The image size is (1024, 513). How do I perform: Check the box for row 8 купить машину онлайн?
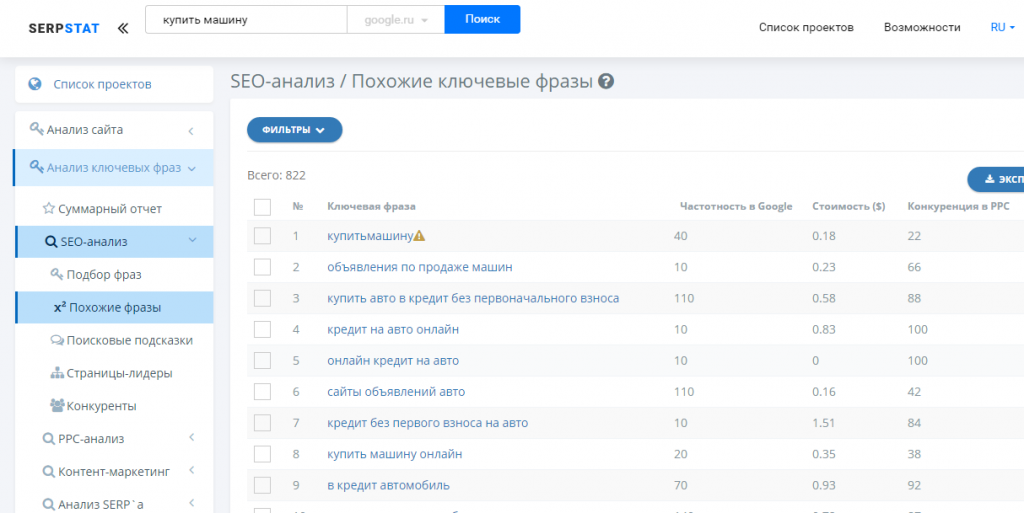(262, 454)
